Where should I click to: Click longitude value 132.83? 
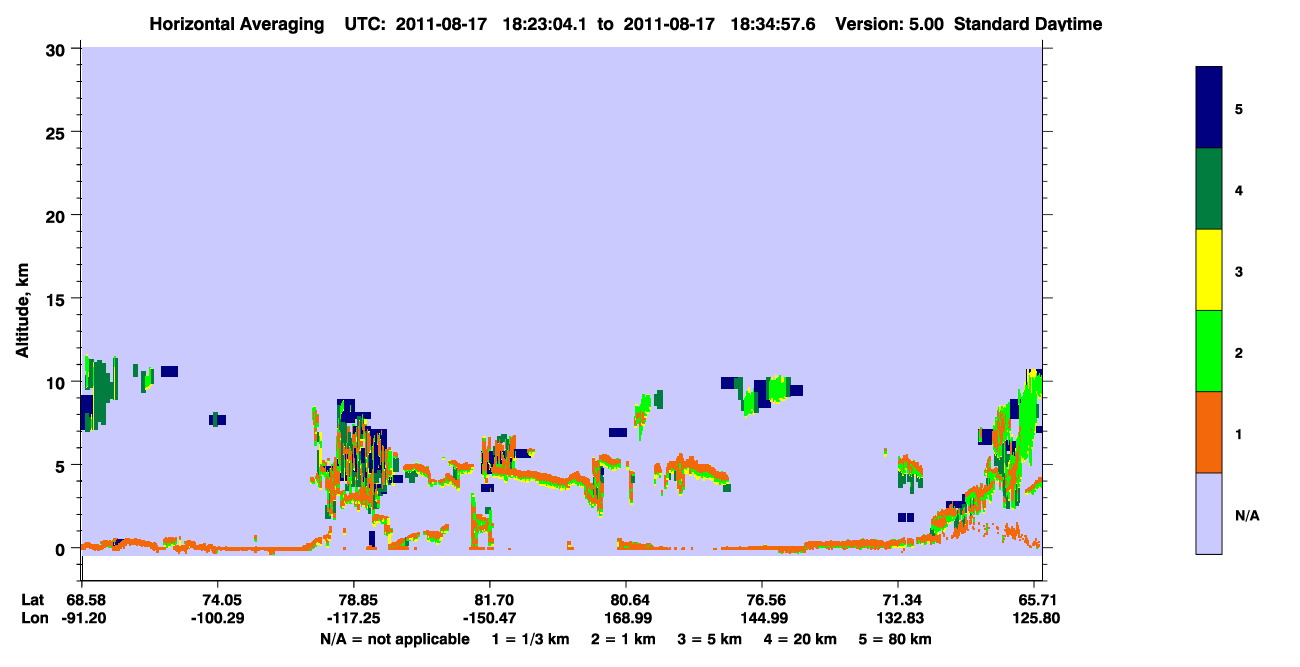click(899, 618)
